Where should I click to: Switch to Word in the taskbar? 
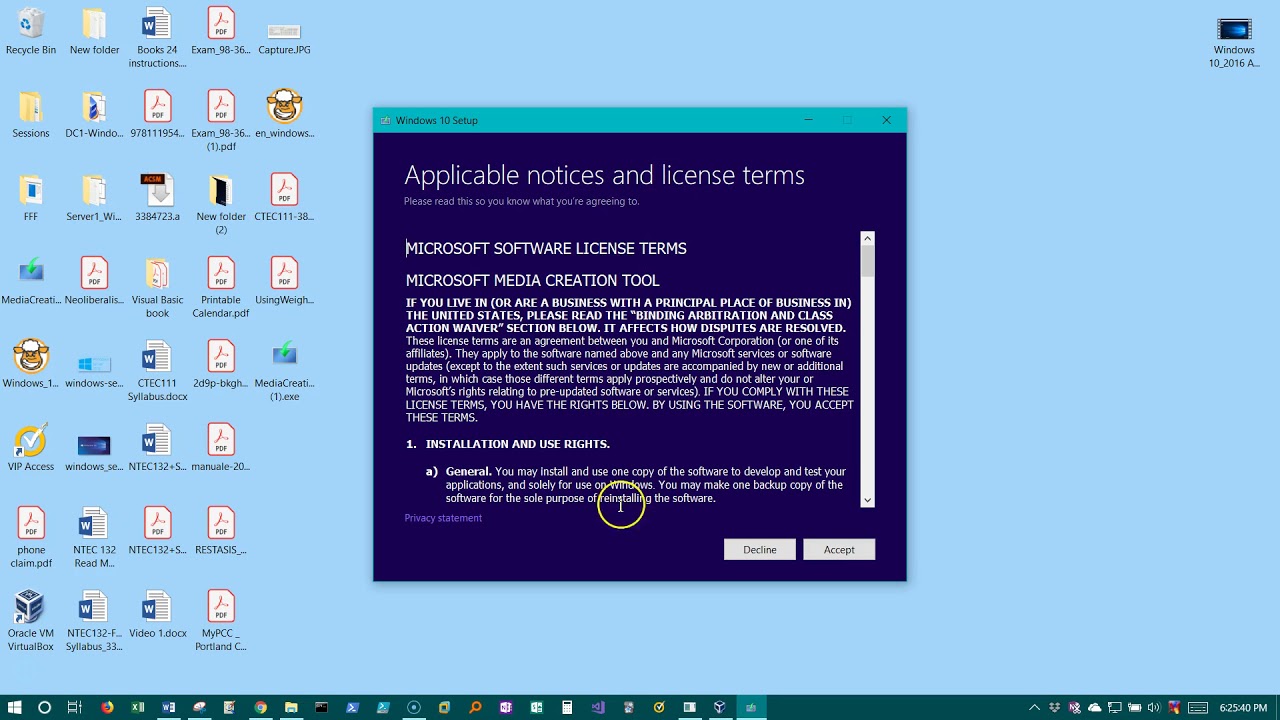click(168, 707)
